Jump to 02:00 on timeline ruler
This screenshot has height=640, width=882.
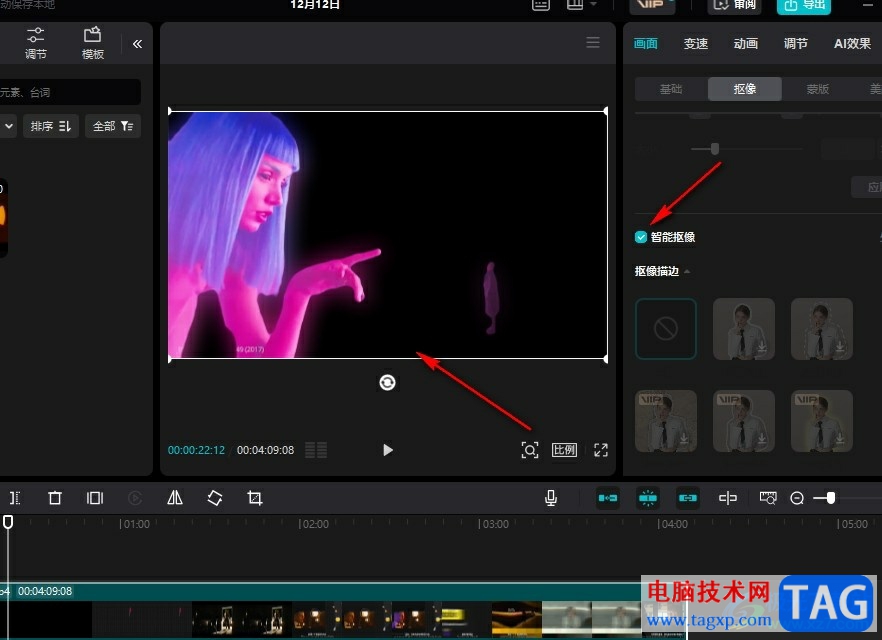click(314, 524)
